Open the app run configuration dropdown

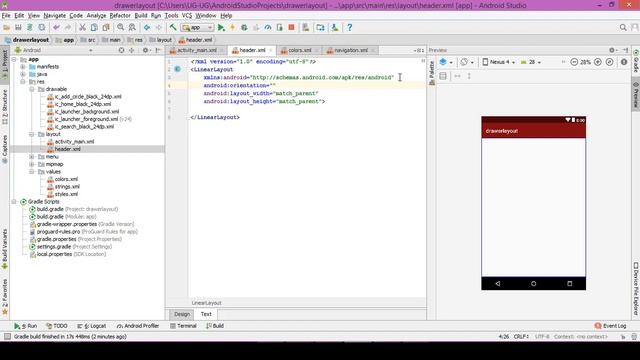pos(198,28)
